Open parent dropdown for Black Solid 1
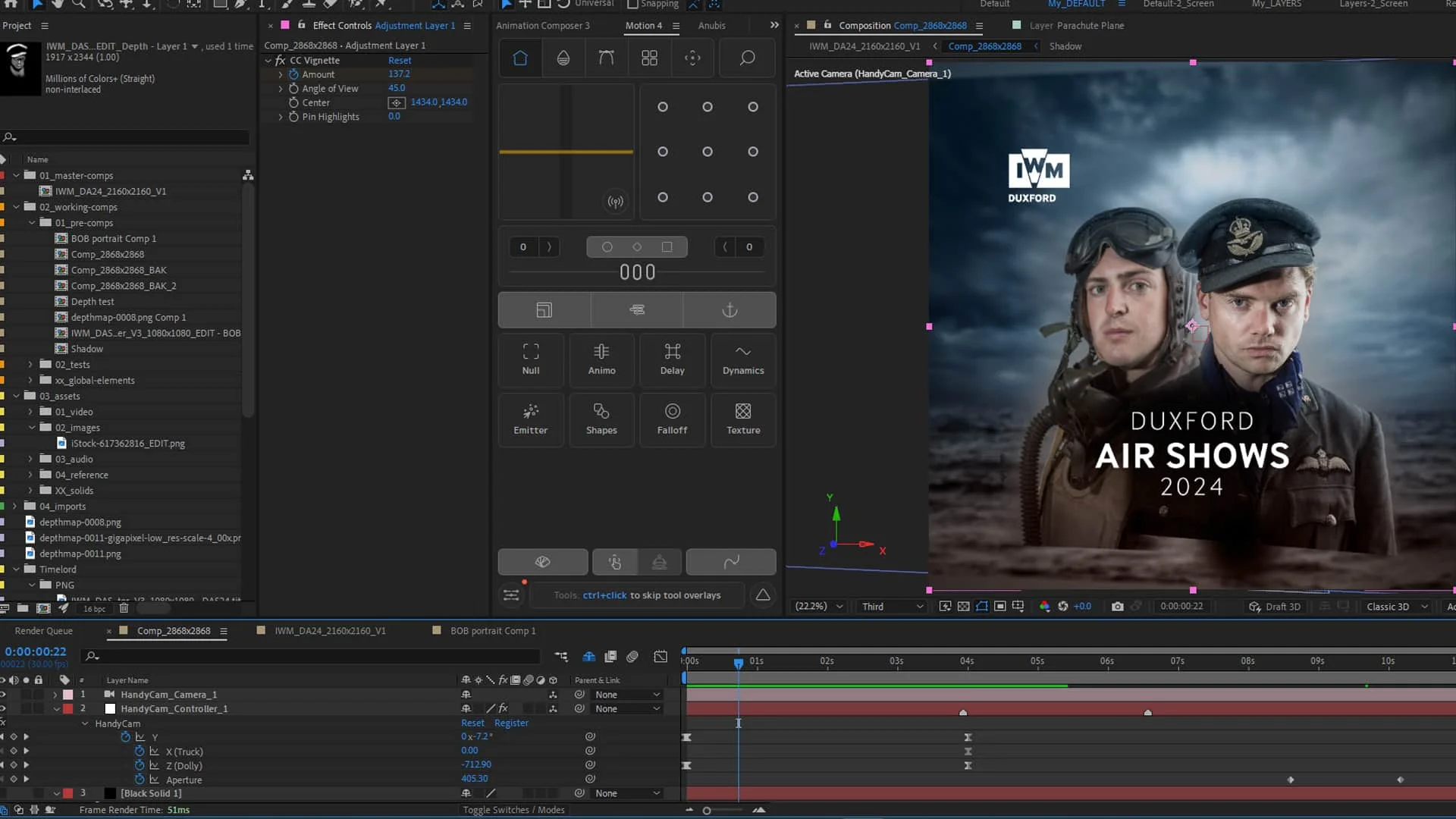This screenshot has height=819, width=1456. pyautogui.click(x=628, y=793)
